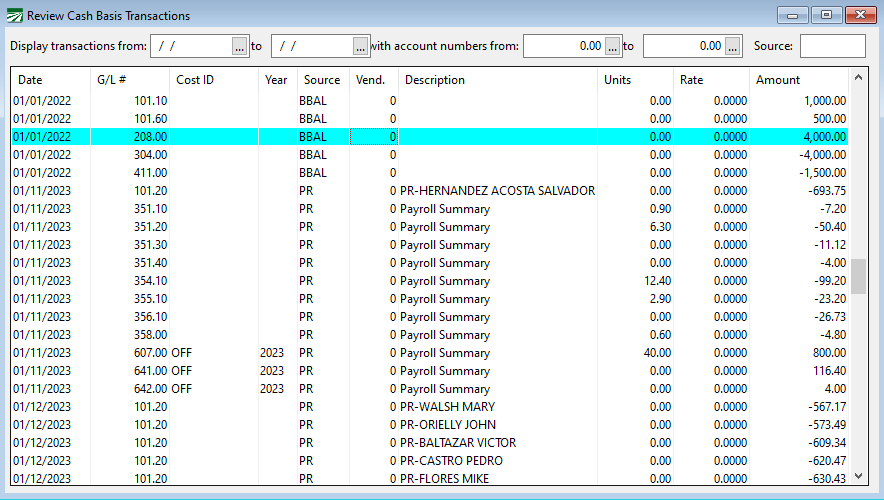Minimize the Review Cash Basis Transactions window

793,15
